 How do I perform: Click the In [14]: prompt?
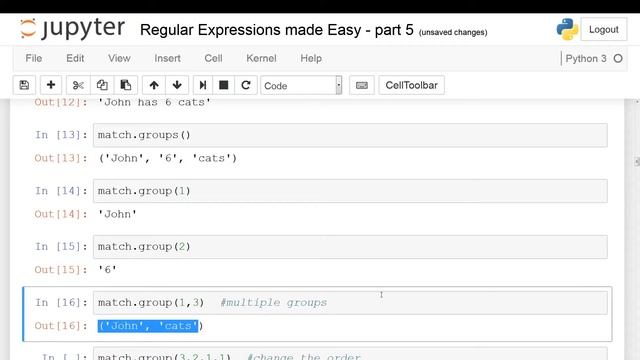61,191
